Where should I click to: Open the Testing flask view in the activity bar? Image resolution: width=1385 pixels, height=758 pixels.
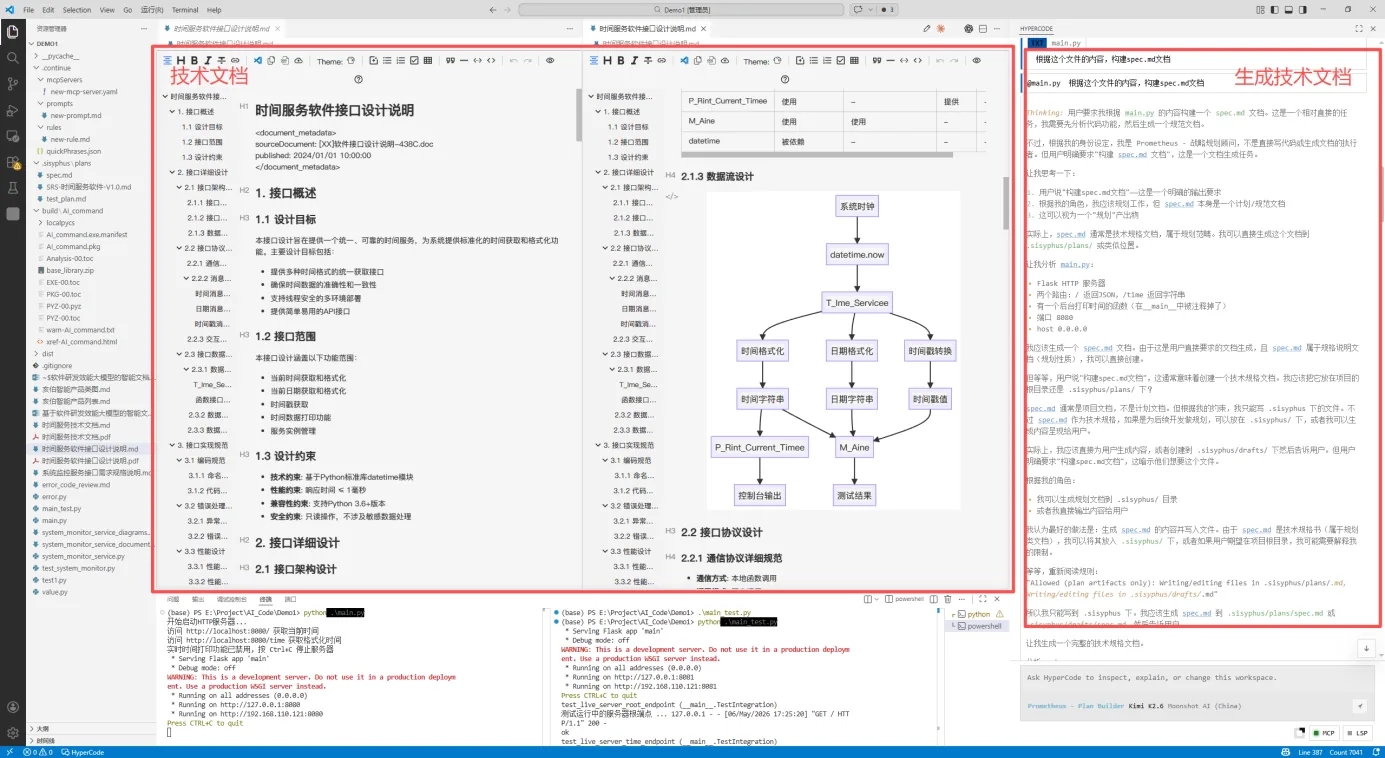(x=12, y=188)
